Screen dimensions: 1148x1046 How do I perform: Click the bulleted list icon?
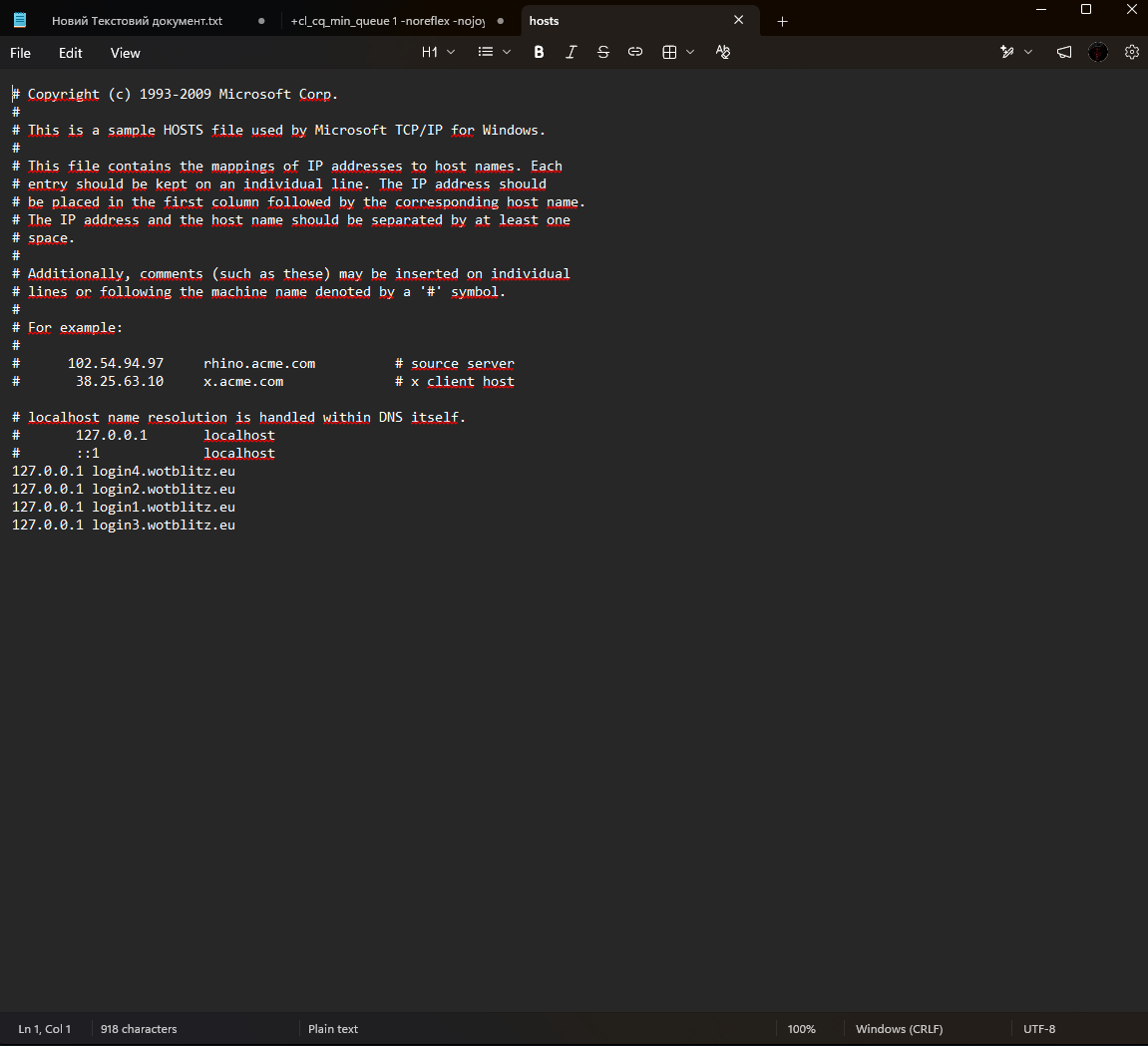pyautogui.click(x=486, y=52)
